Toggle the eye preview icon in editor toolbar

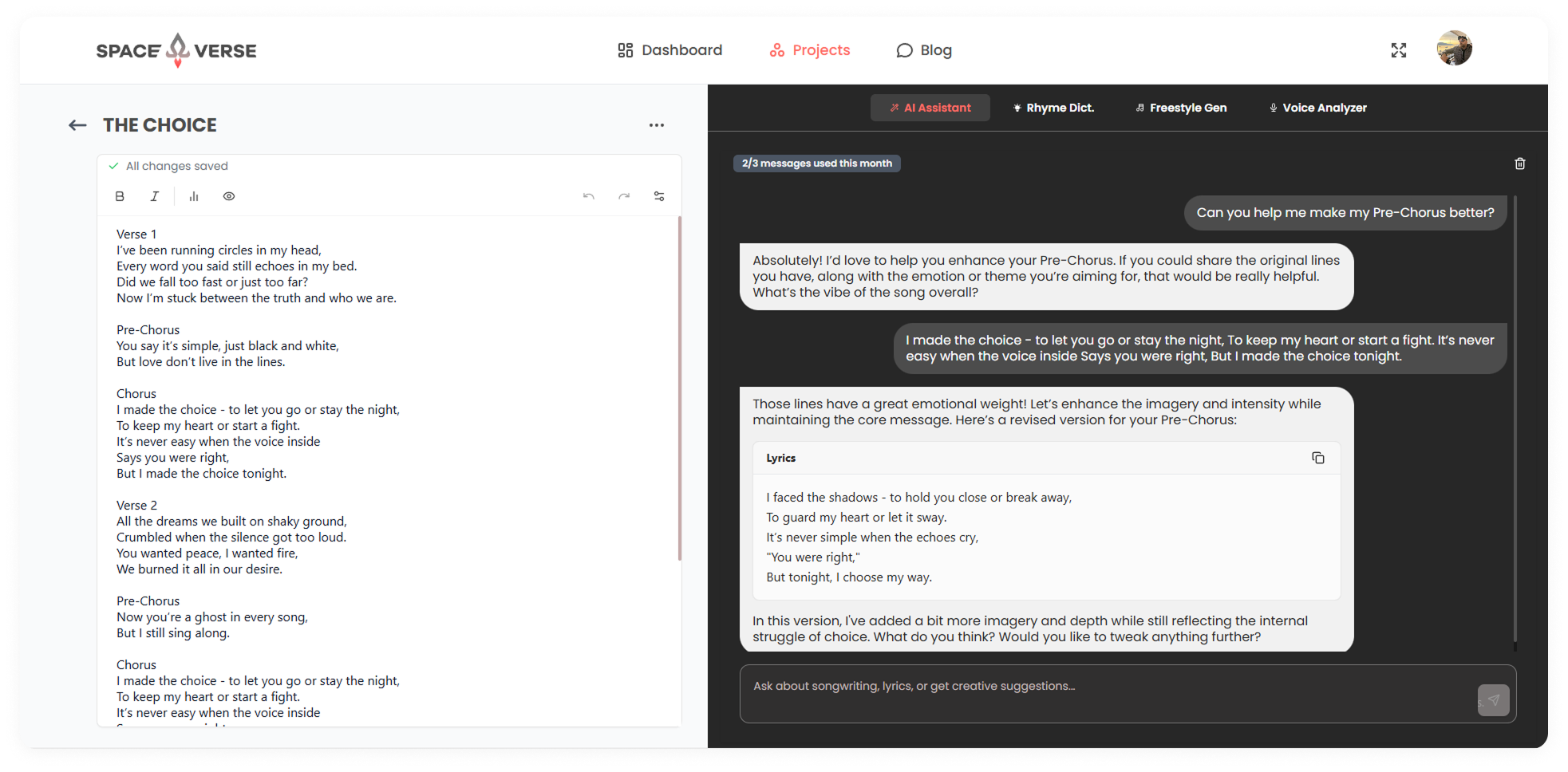pyautogui.click(x=229, y=196)
